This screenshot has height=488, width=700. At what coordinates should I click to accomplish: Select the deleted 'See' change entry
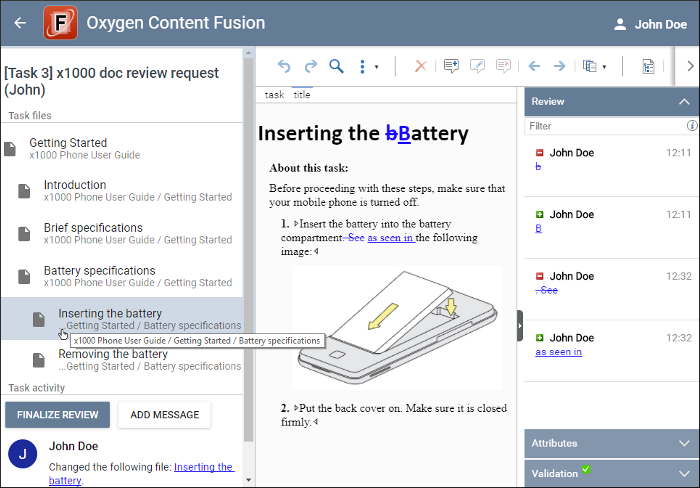coord(612,289)
